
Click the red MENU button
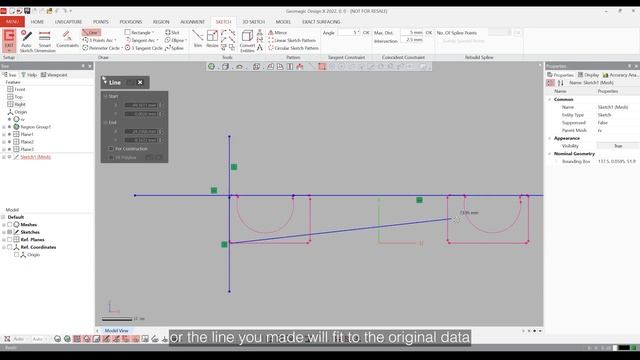pyautogui.click(x=12, y=22)
